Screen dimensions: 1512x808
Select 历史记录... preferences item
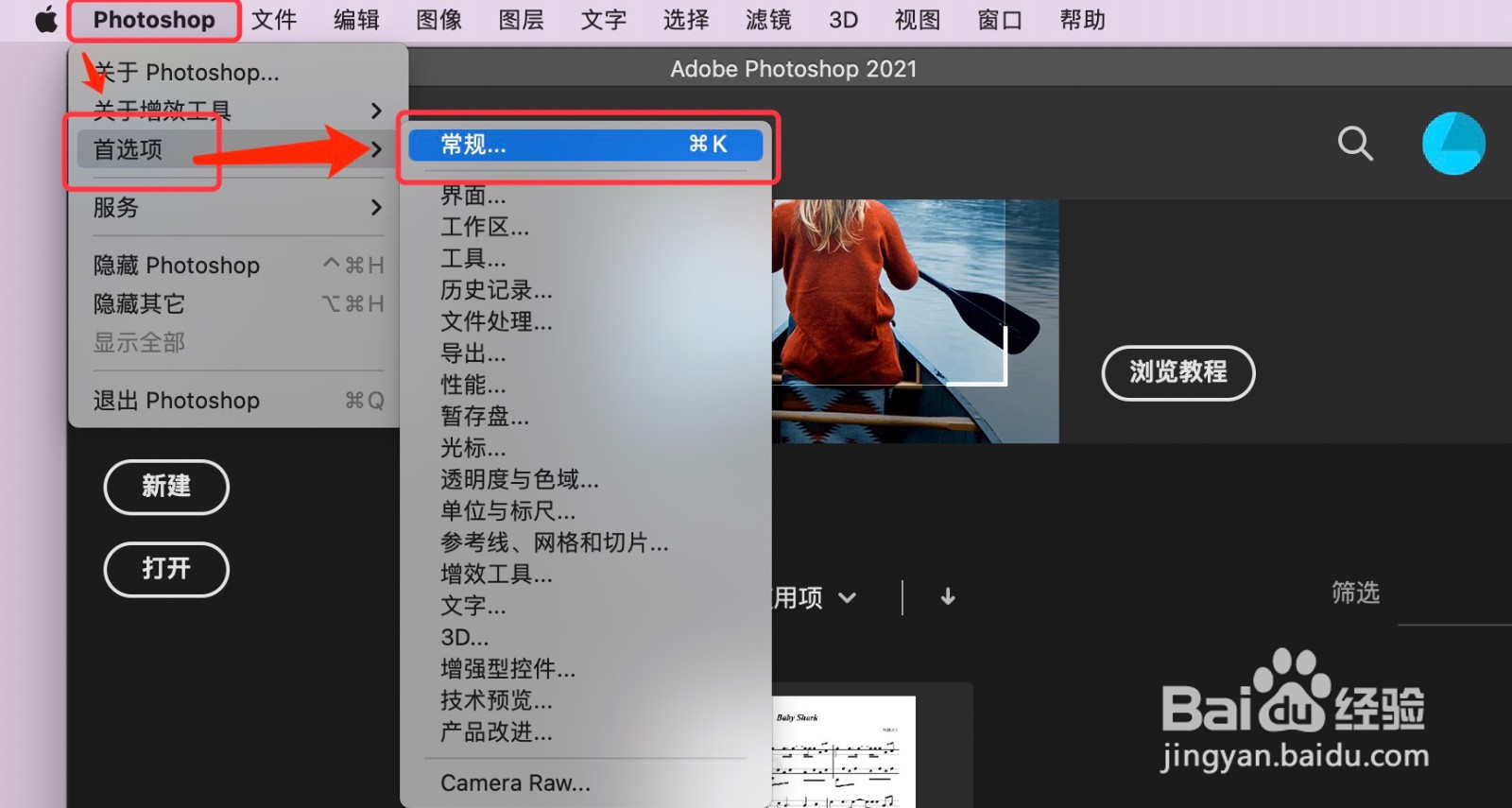click(586, 290)
